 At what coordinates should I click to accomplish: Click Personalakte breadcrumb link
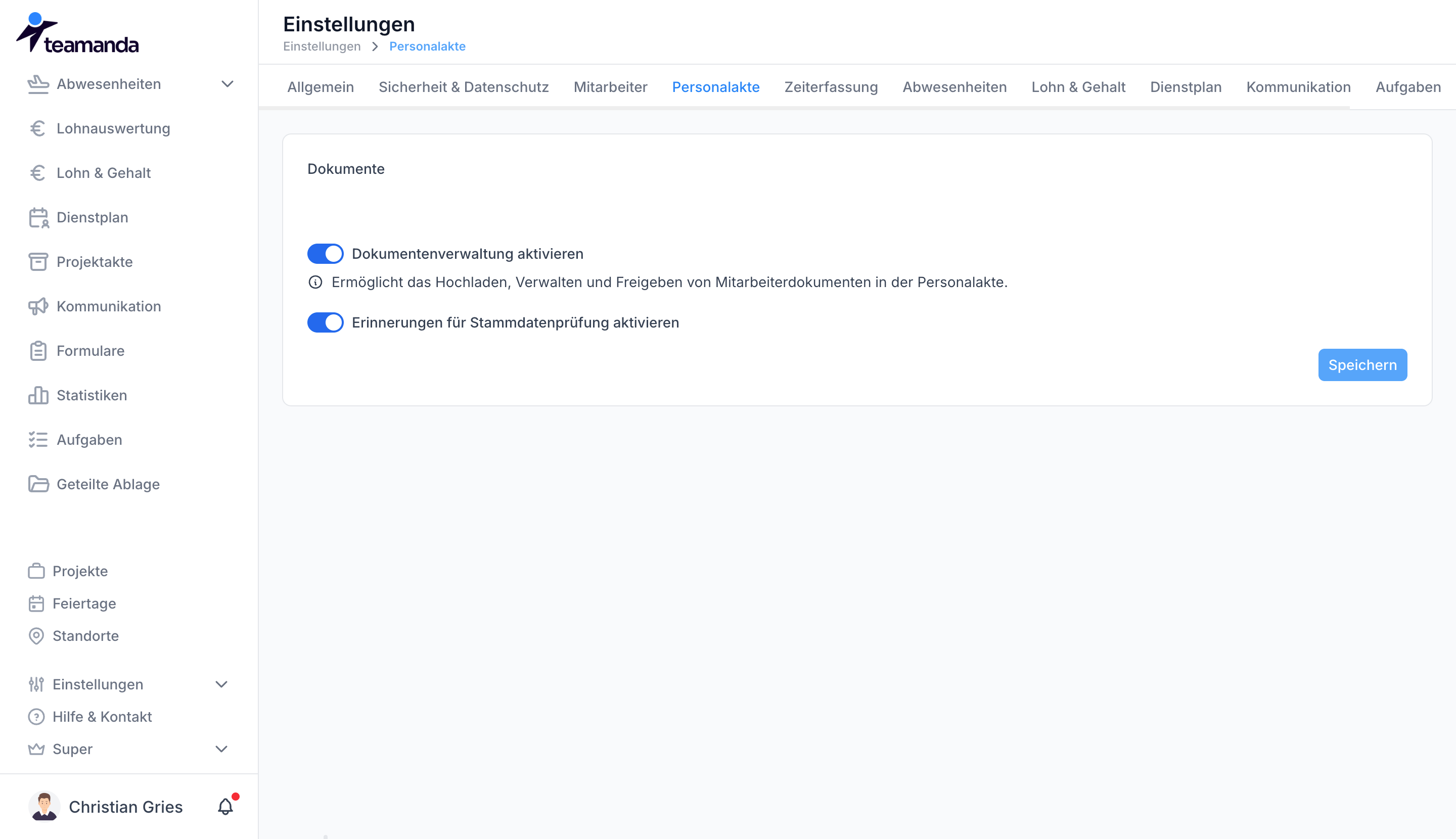[427, 46]
